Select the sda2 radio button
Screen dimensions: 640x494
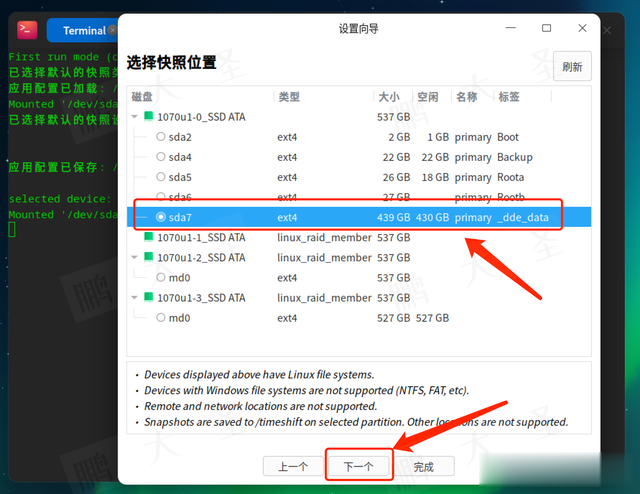click(x=161, y=137)
